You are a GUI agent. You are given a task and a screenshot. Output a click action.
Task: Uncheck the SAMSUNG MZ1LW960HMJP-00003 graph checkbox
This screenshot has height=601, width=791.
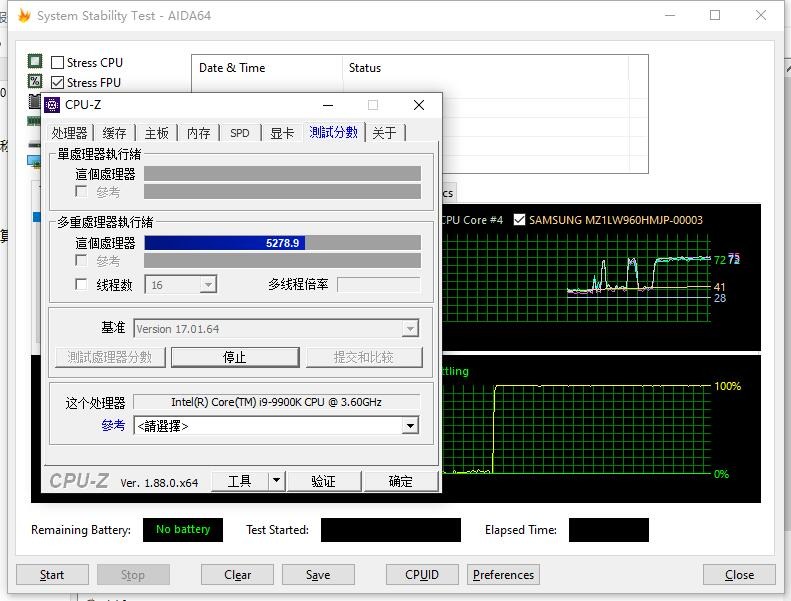[x=519, y=220]
